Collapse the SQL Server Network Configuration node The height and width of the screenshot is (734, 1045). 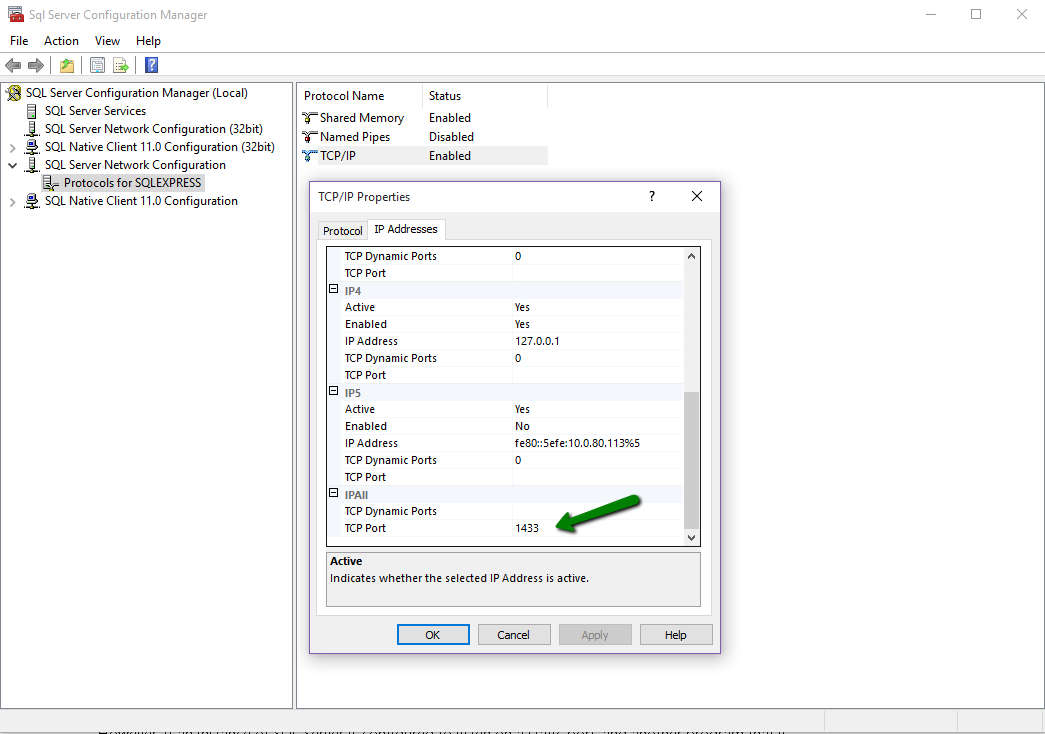[x=12, y=164]
